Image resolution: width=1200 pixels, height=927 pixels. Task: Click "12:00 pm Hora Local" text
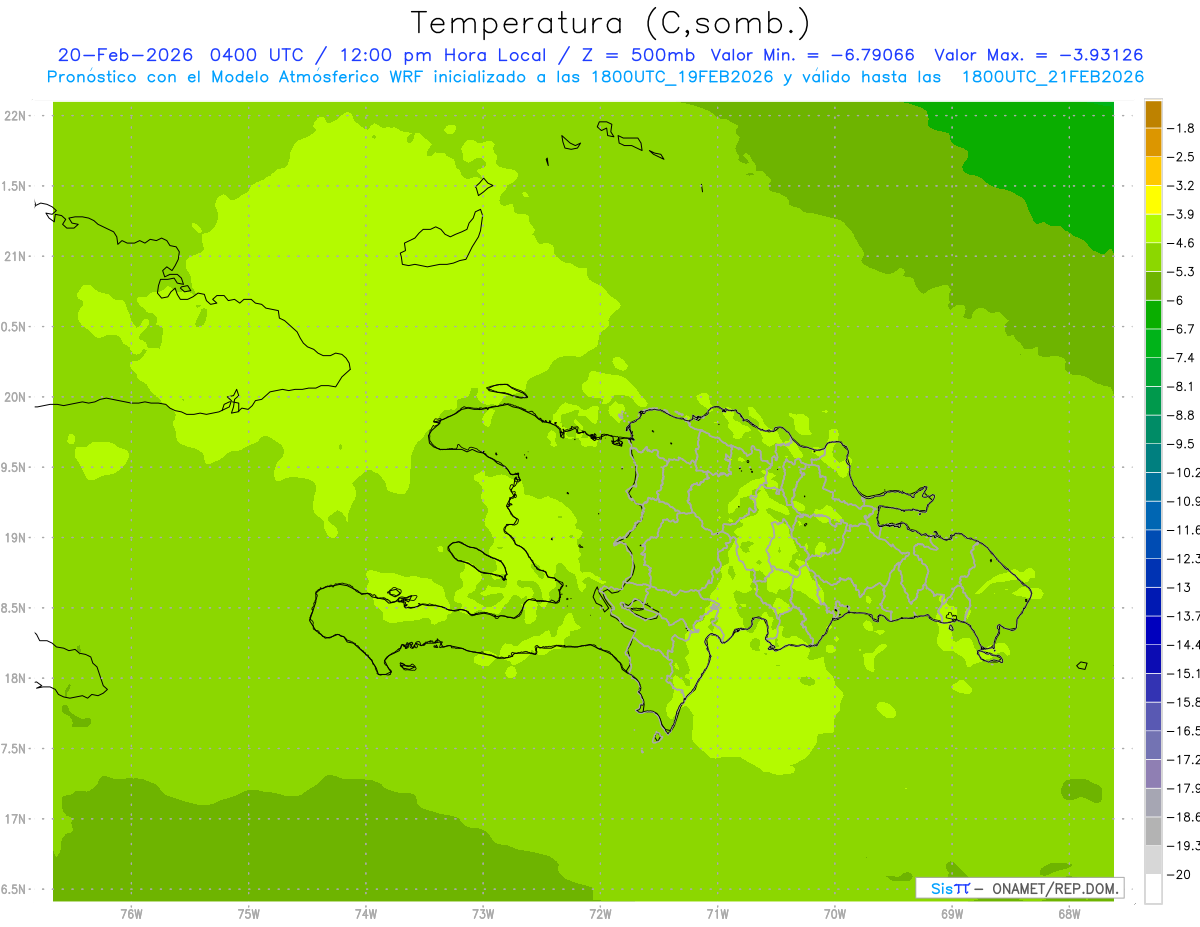[x=444, y=55]
